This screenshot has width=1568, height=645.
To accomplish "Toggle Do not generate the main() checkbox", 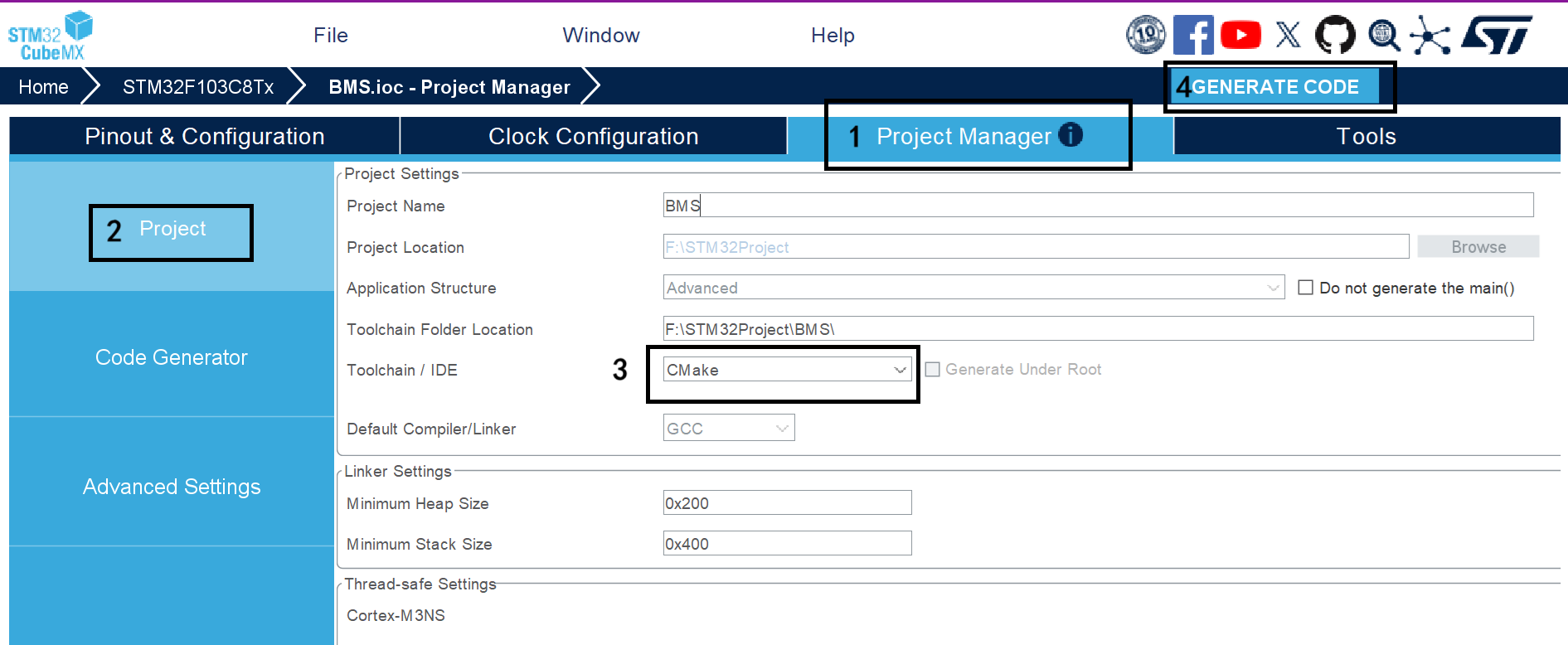I will tap(1305, 288).
